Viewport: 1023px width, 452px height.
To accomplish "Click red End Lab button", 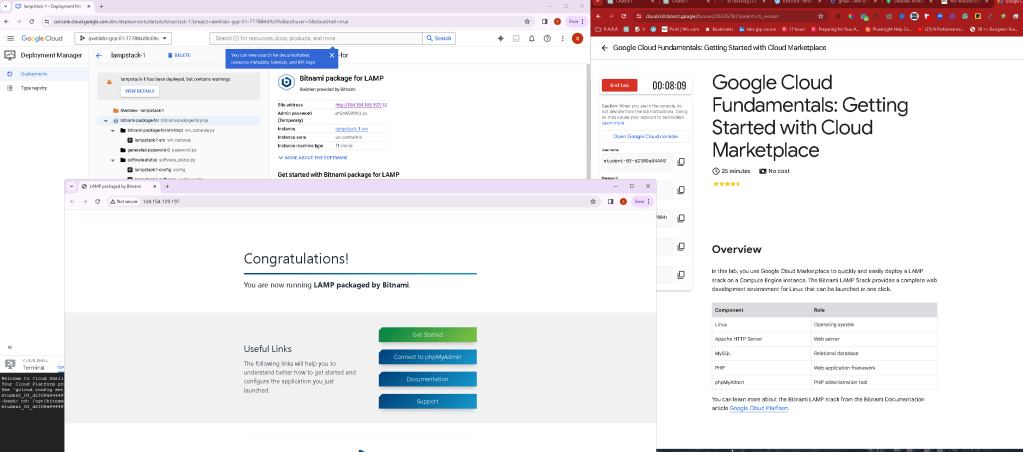I will [619, 85].
